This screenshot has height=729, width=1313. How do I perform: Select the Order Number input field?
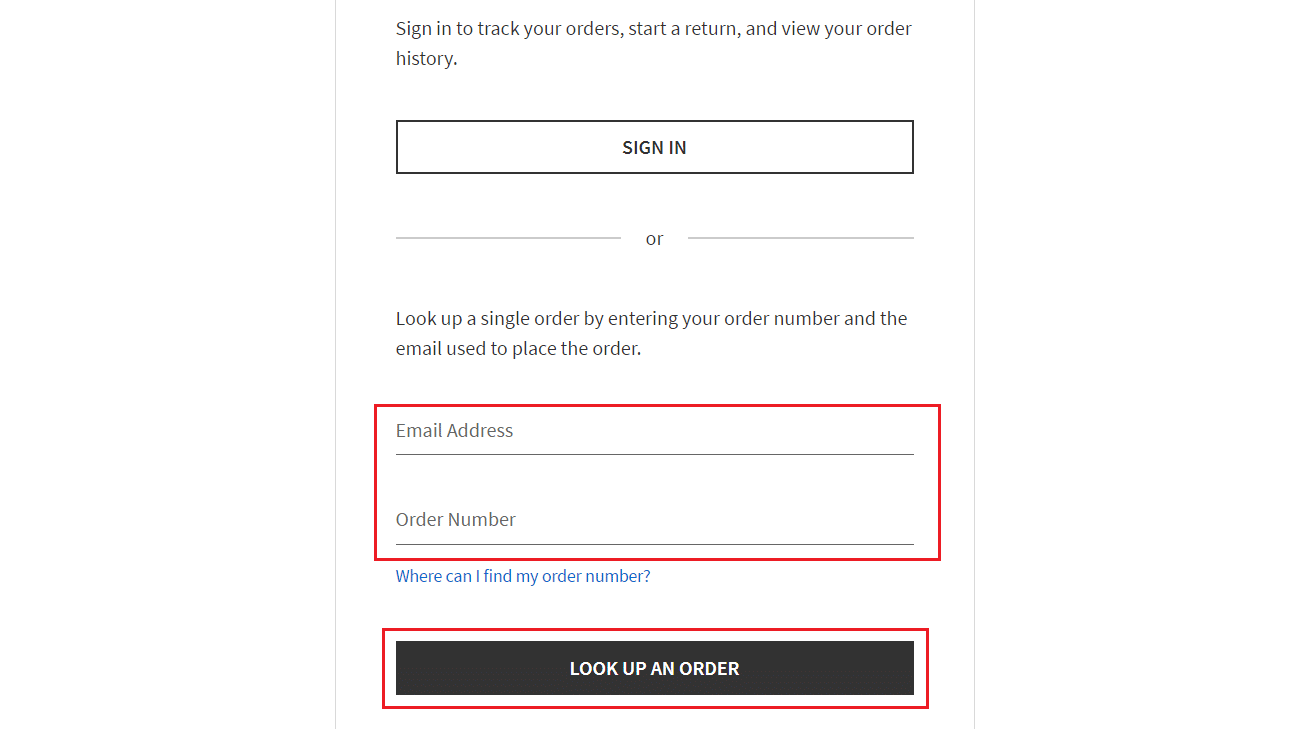[x=654, y=521]
